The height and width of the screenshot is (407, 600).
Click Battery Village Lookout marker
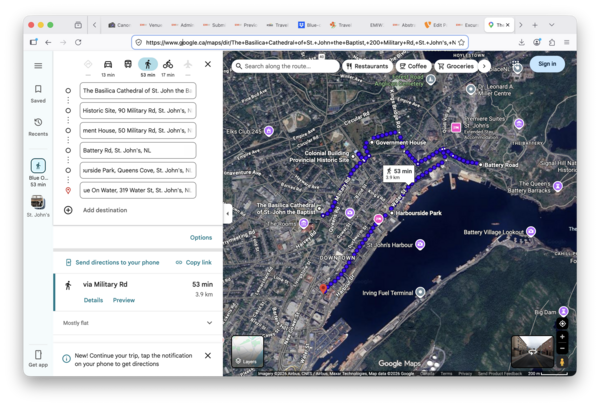[x=531, y=231]
